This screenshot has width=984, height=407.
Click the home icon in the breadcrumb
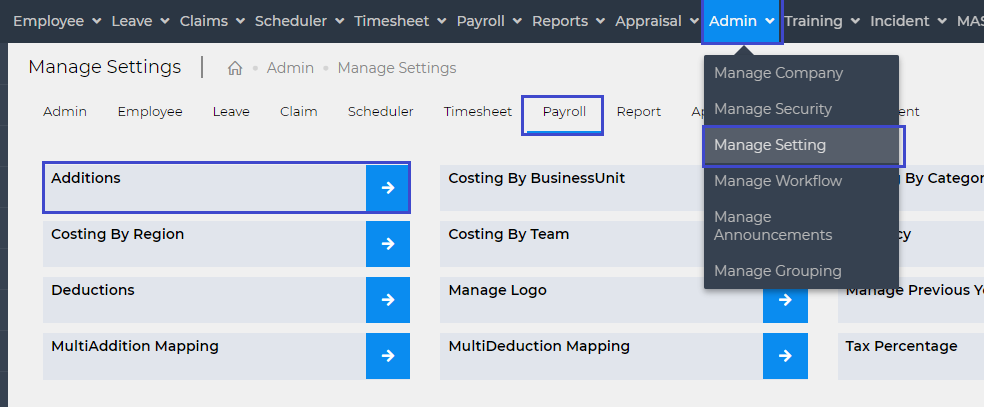coord(235,68)
